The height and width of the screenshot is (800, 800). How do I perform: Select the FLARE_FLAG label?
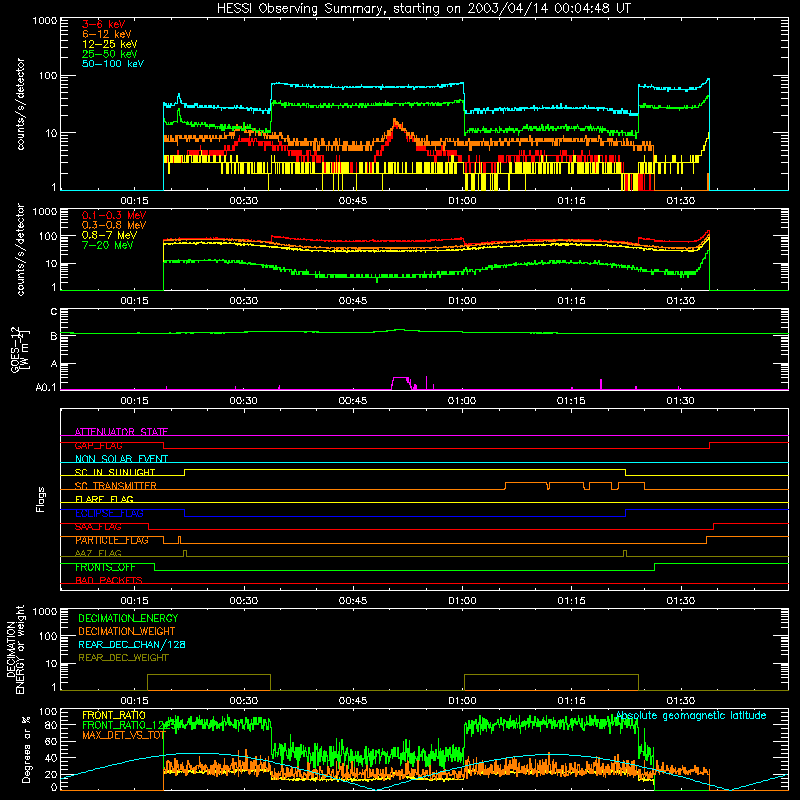click(104, 499)
